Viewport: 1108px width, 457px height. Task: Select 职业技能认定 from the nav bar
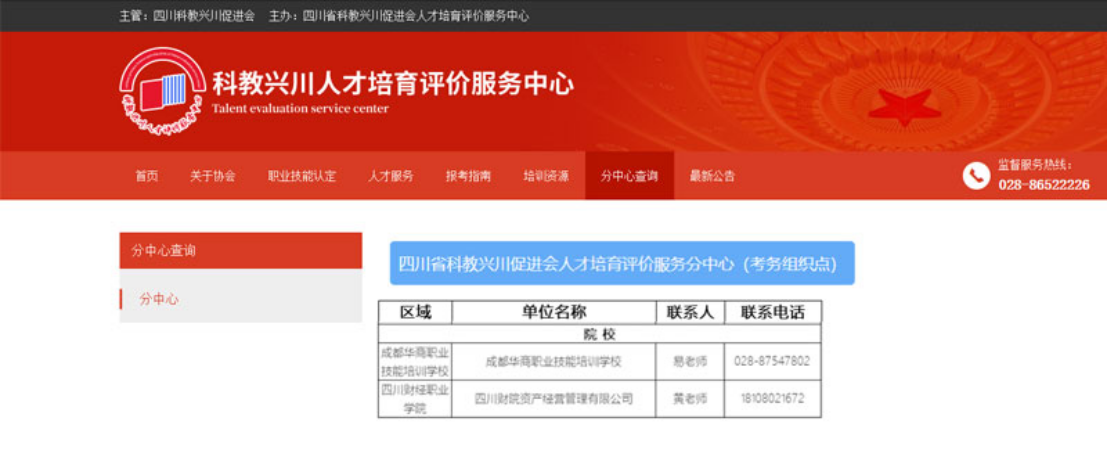click(x=302, y=176)
